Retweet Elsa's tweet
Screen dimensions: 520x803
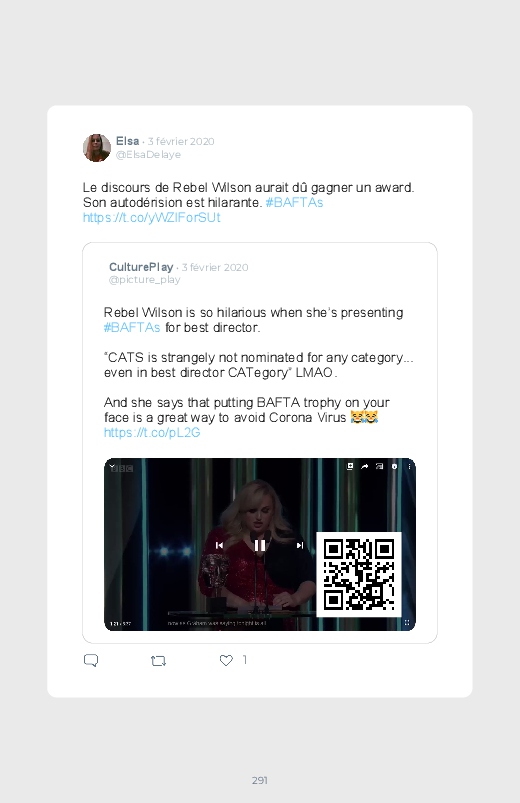tap(158, 661)
